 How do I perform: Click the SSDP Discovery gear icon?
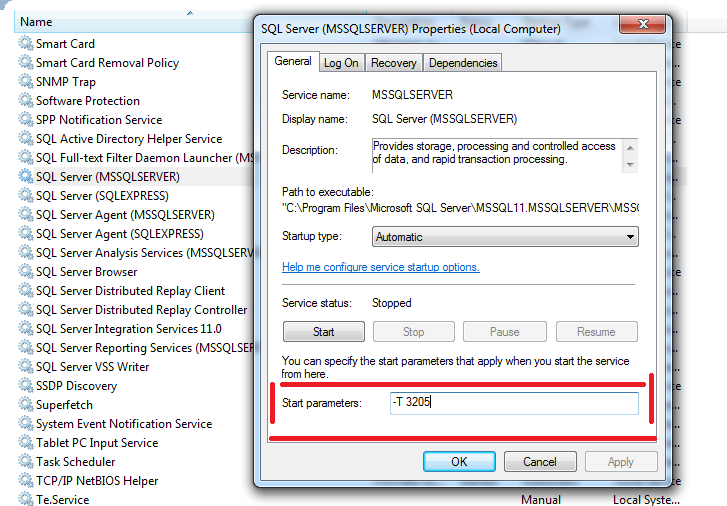point(26,385)
